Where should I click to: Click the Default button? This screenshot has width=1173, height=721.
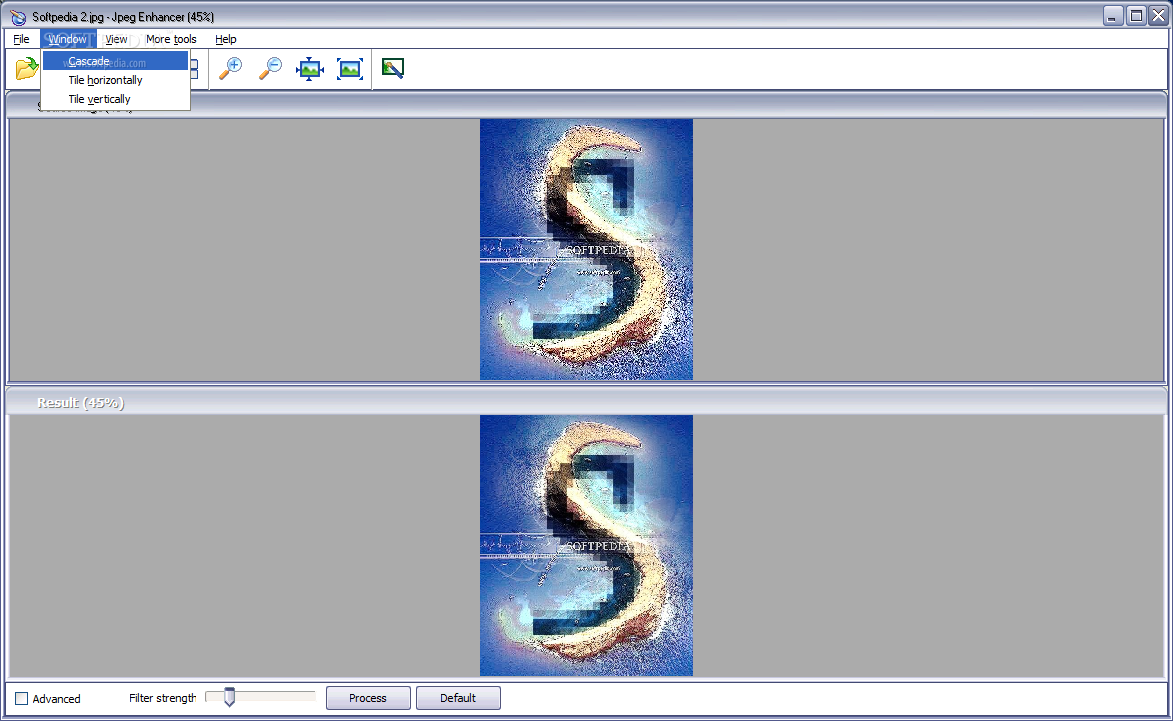458,698
